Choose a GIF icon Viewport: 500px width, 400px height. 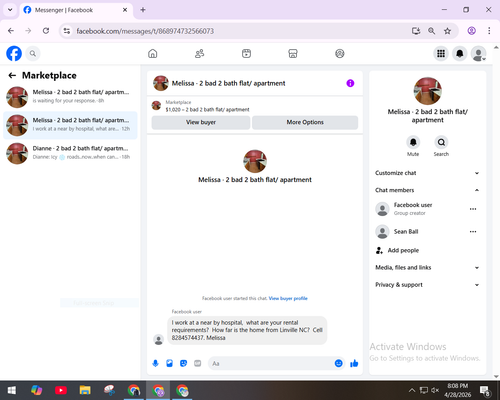pyautogui.click(x=198, y=363)
